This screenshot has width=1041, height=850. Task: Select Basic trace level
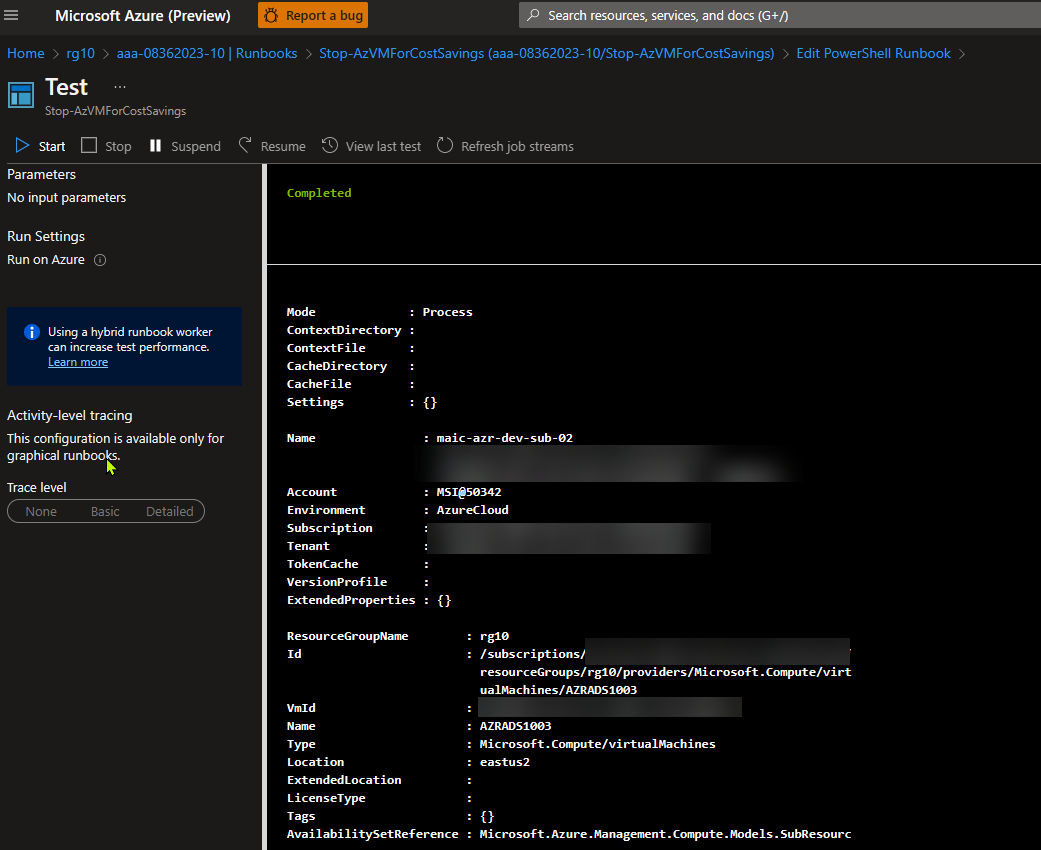[x=105, y=511]
